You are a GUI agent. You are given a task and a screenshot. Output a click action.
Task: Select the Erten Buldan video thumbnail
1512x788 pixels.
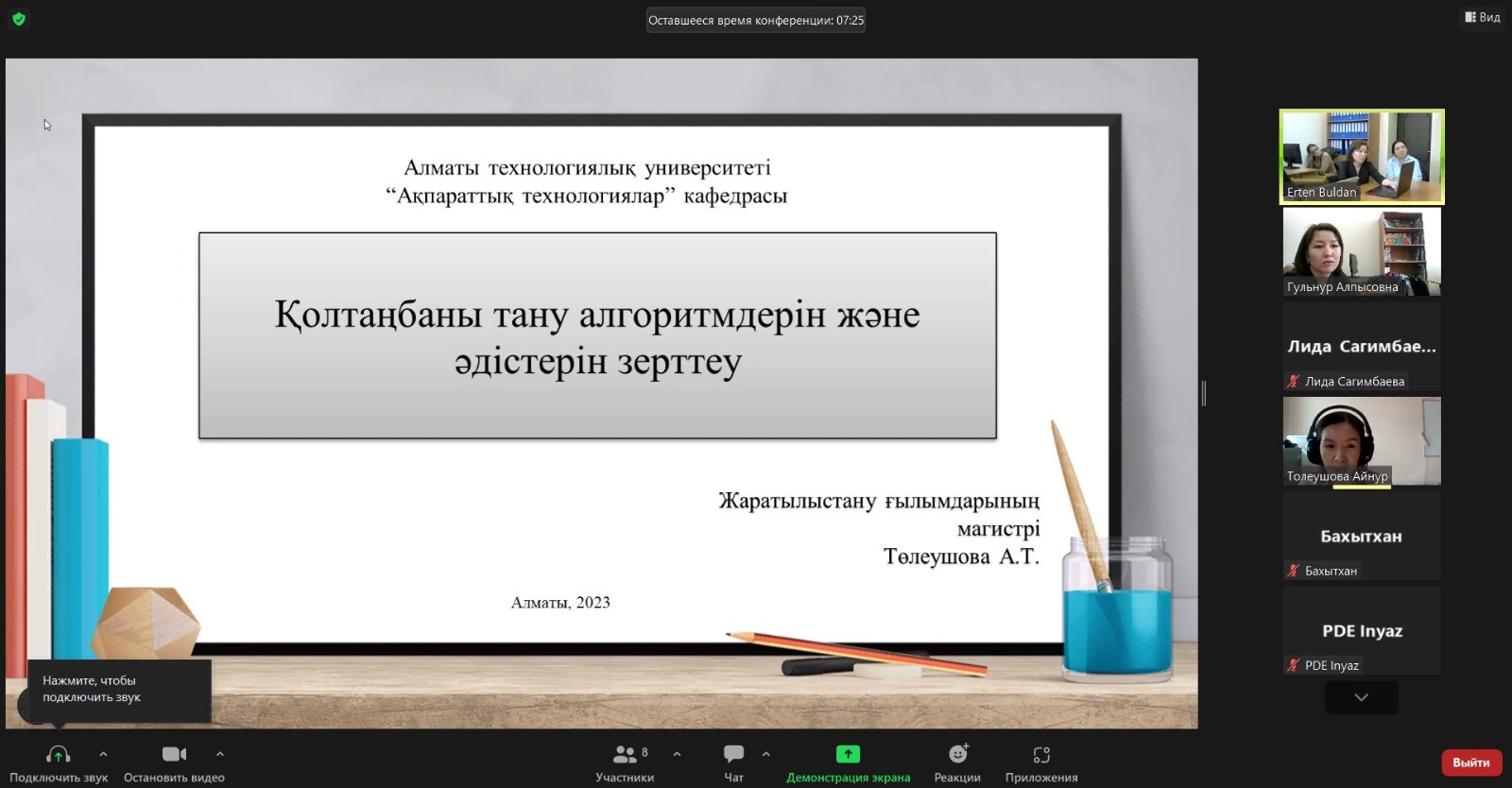(1362, 157)
